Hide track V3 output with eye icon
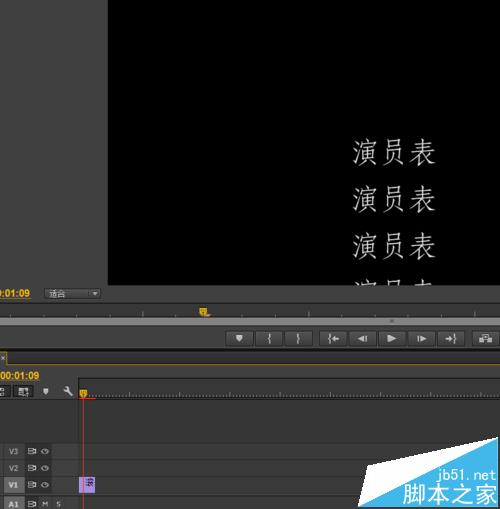Viewport: 500px width, 509px height. coord(45,451)
